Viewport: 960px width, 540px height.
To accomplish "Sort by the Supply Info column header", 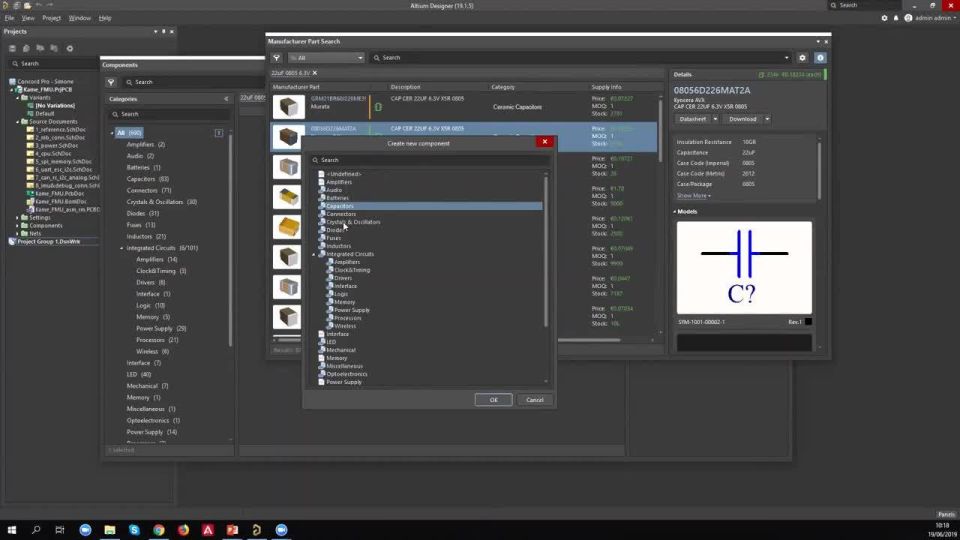I will 606,87.
